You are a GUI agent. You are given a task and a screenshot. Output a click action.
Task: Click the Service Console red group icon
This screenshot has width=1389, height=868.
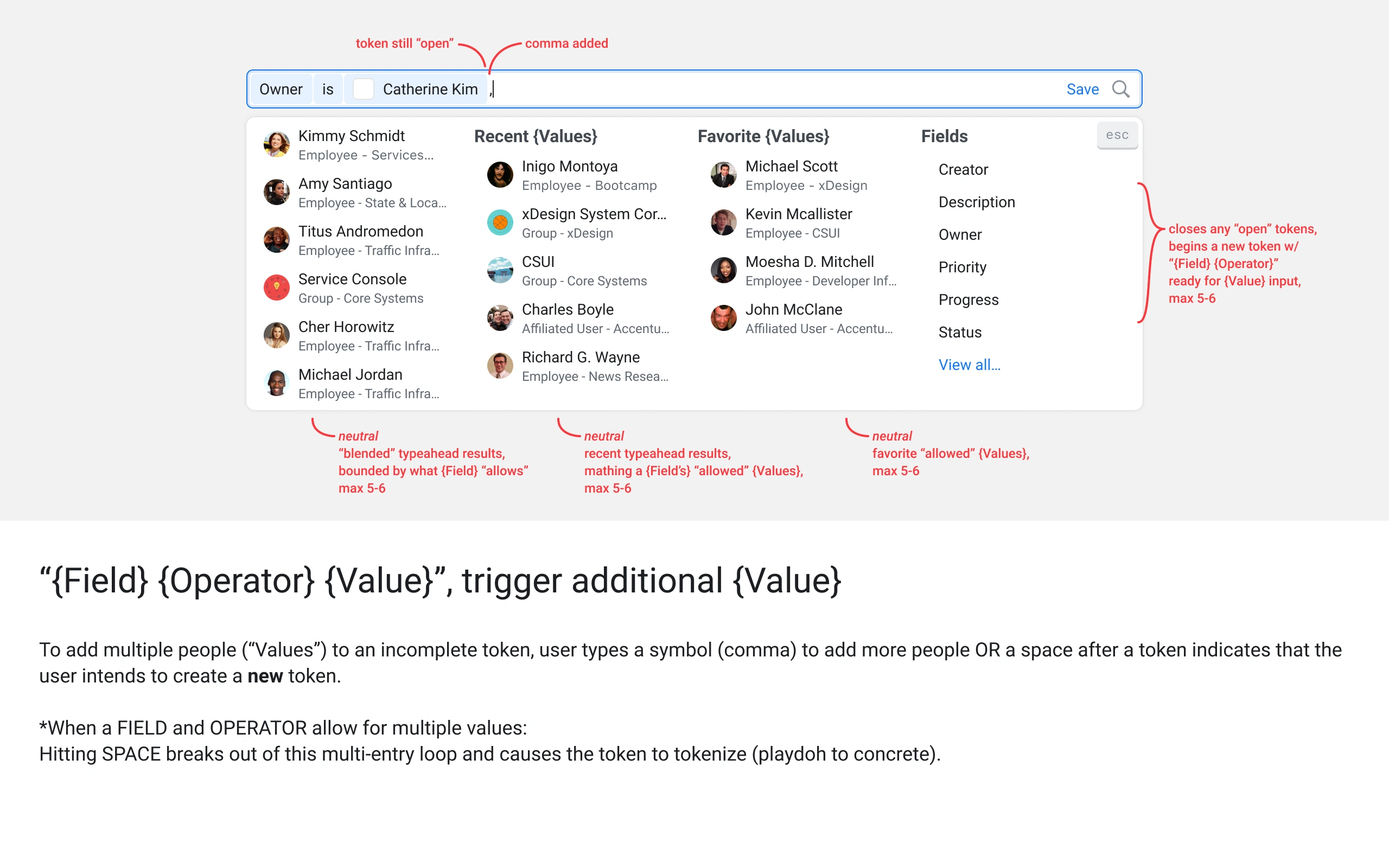276,288
